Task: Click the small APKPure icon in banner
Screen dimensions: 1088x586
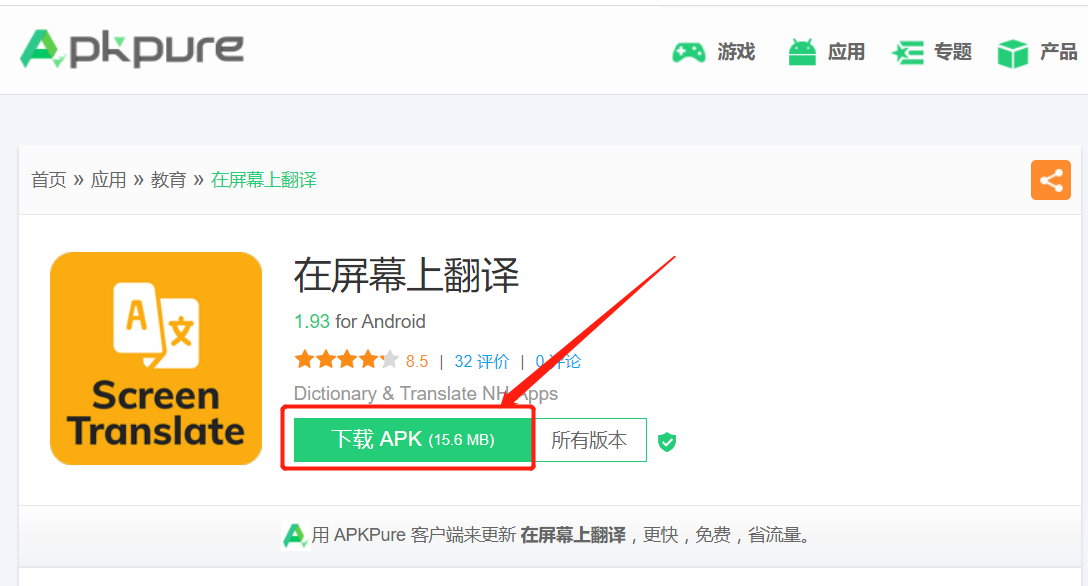Action: [294, 535]
